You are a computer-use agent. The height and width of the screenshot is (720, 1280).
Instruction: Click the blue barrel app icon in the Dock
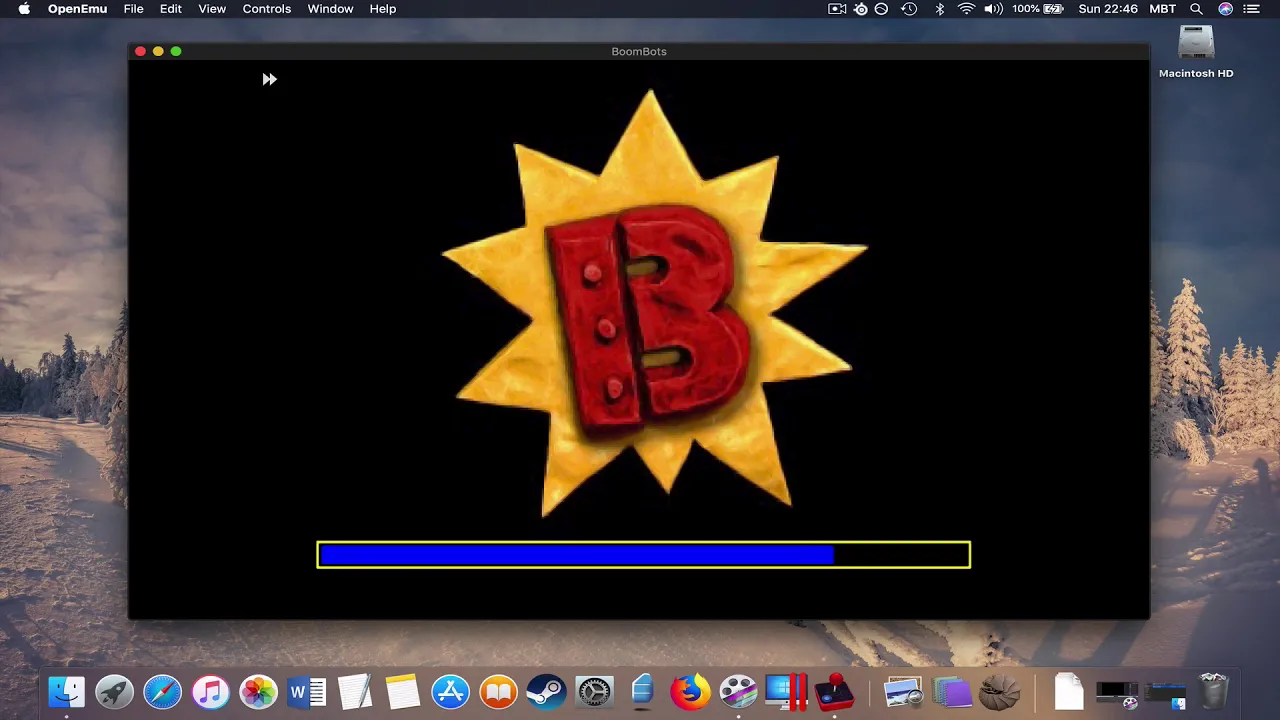[x=642, y=691]
